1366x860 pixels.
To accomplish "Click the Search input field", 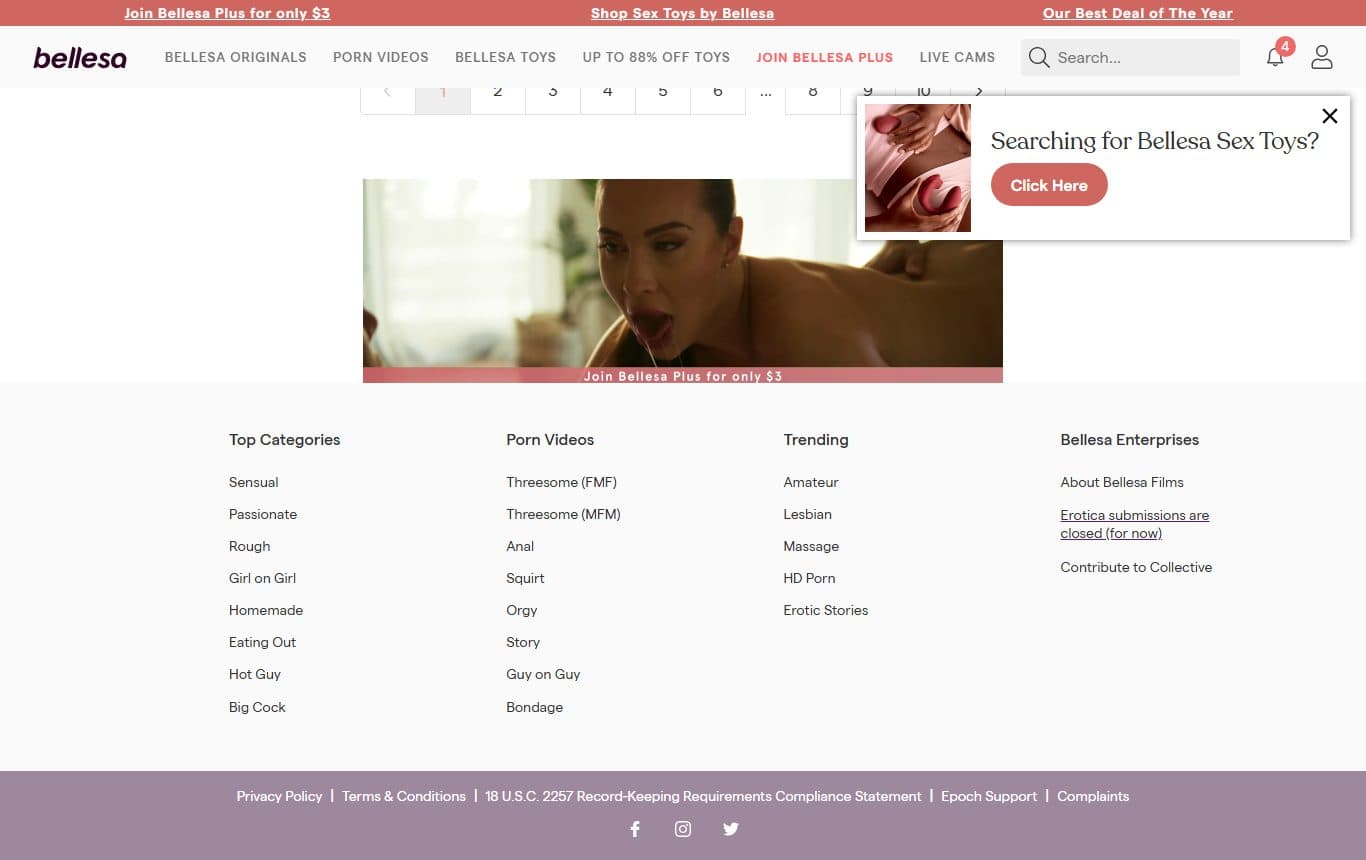I will pyautogui.click(x=1130, y=57).
